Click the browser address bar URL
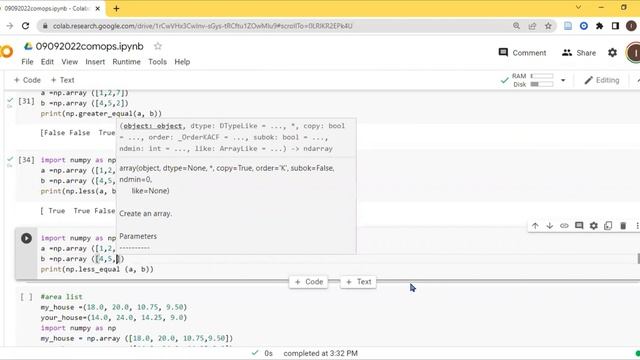 202,26
